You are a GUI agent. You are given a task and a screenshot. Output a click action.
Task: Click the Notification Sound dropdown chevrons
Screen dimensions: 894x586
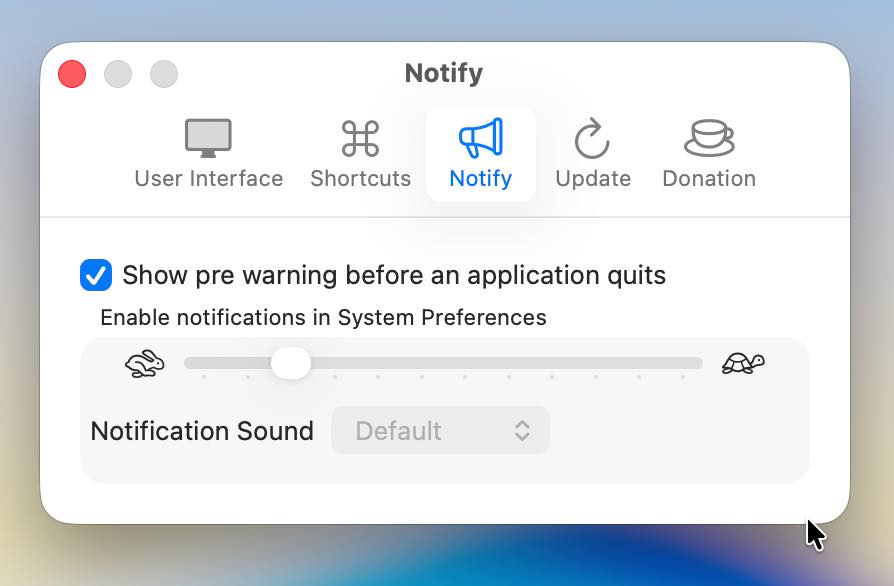coord(522,431)
